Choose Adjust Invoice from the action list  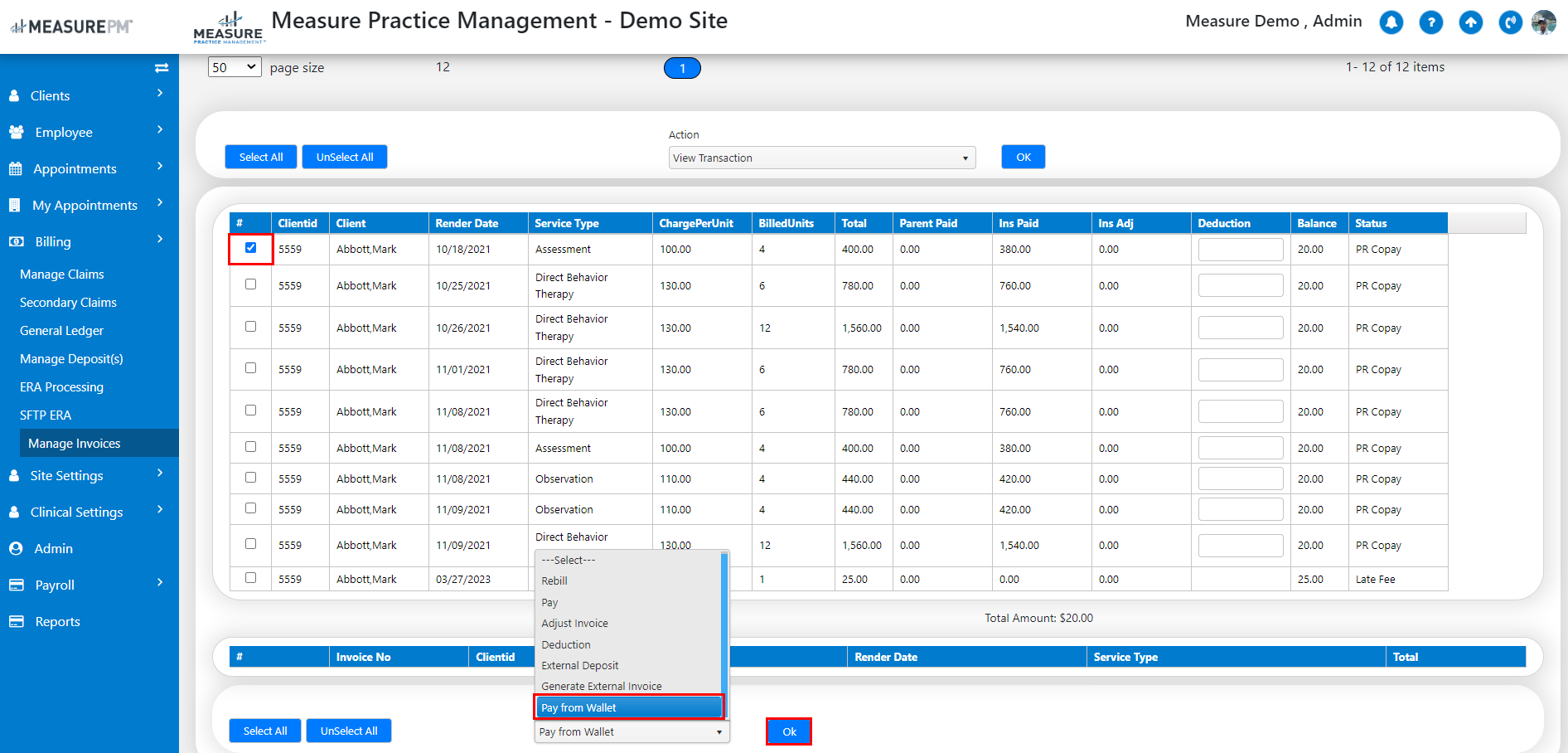tap(628, 624)
